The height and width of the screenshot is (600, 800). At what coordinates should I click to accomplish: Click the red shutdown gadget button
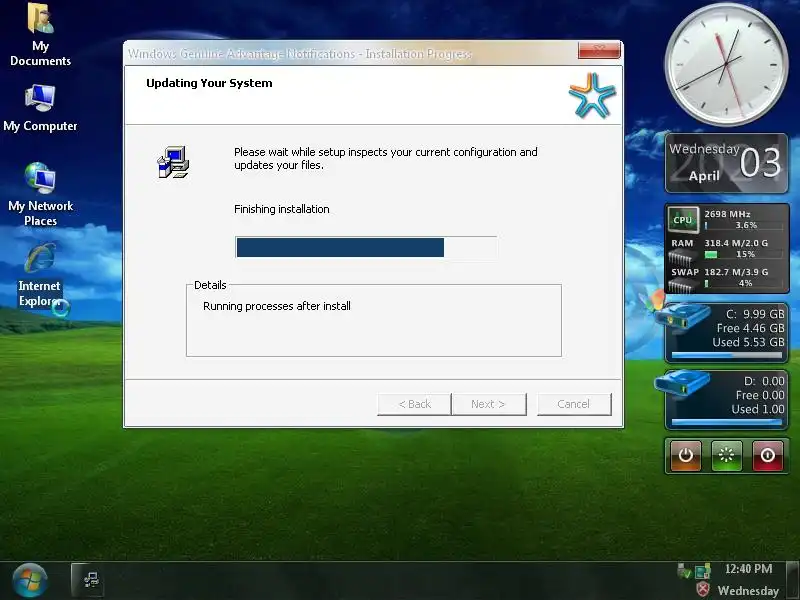pos(767,455)
